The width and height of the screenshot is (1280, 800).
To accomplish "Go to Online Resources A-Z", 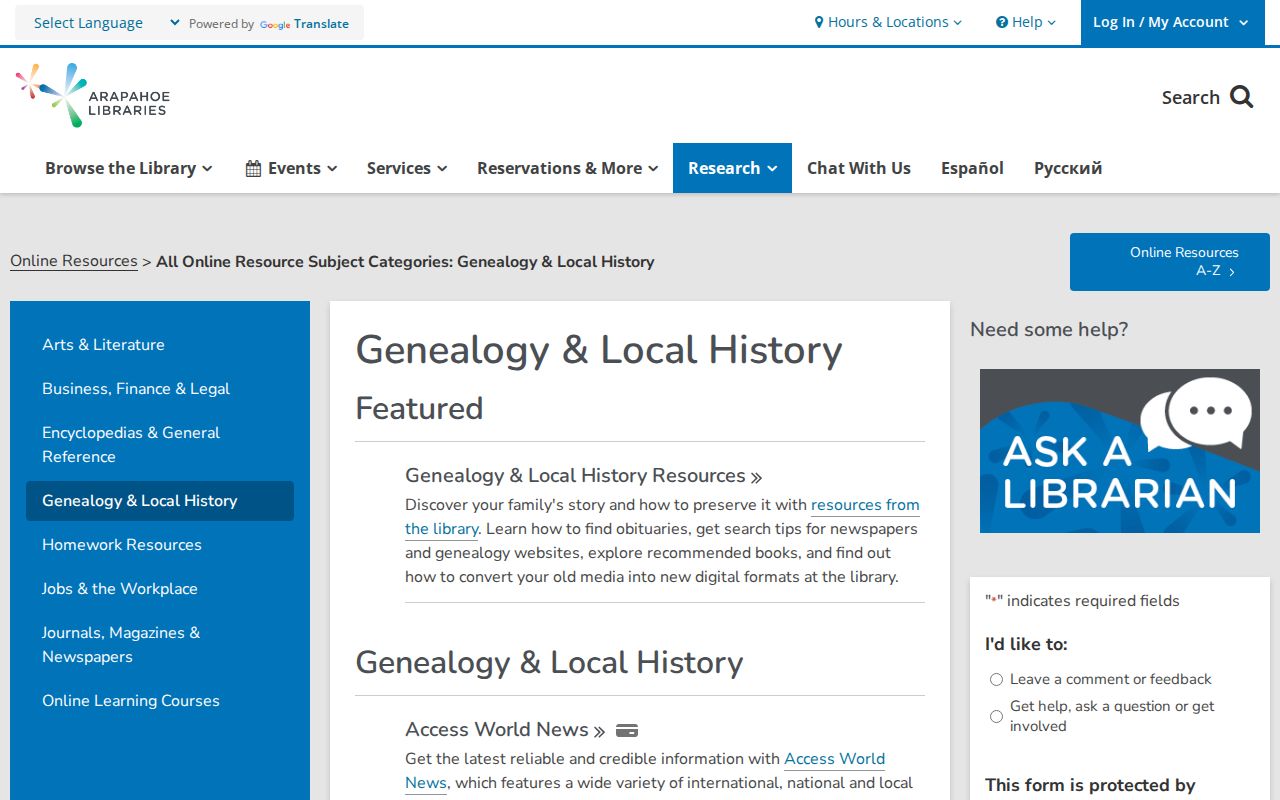I will click(x=1170, y=262).
